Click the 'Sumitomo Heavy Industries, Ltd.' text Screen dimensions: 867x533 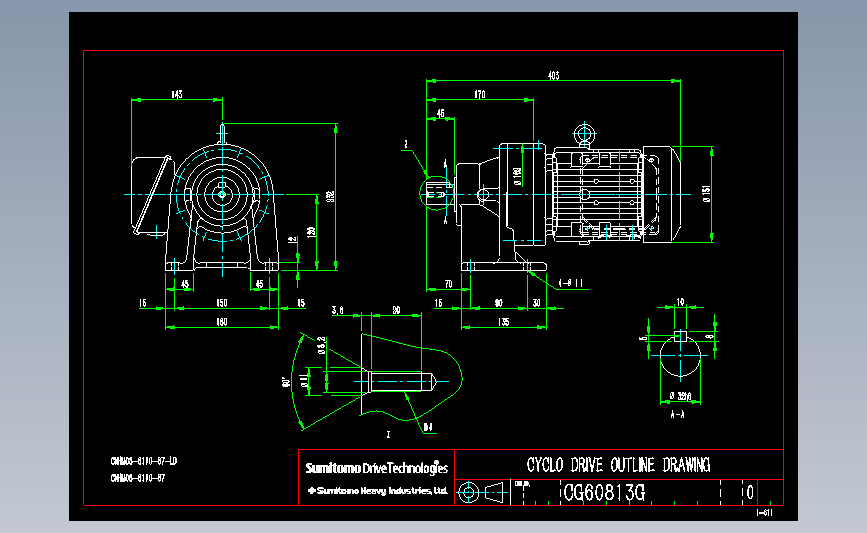[378, 490]
